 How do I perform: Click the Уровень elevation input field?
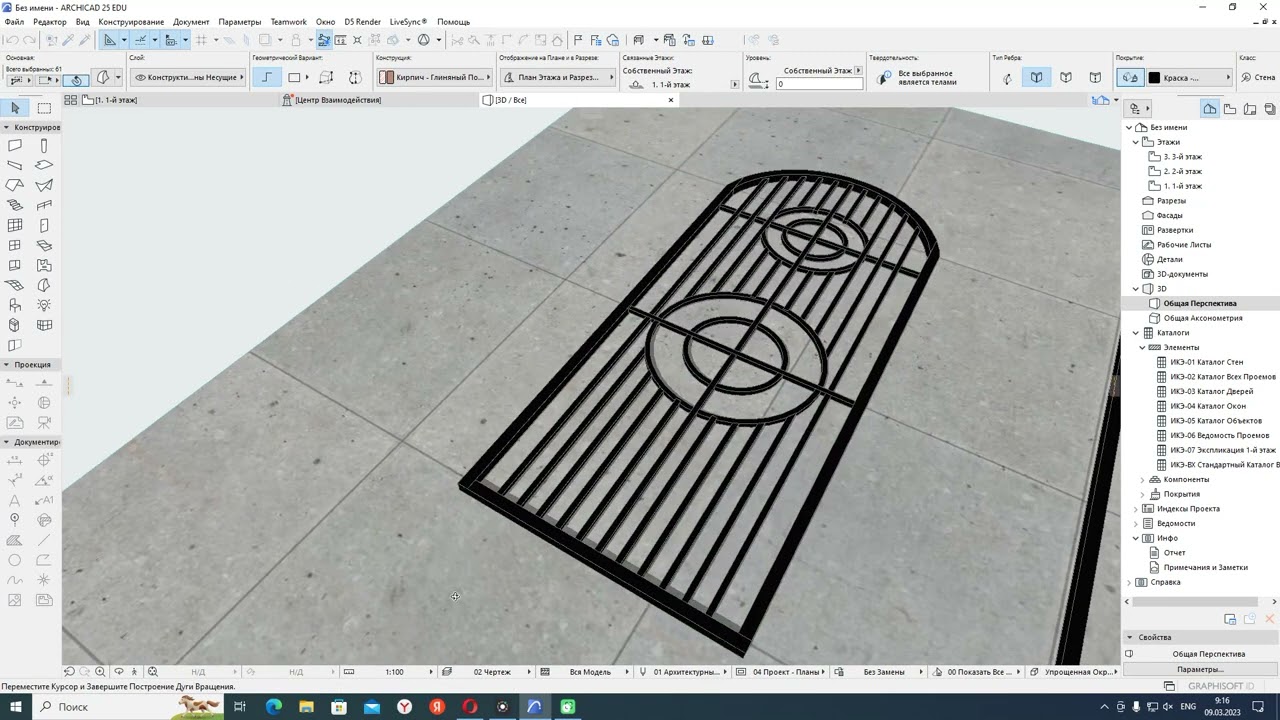pyautogui.click(x=819, y=84)
